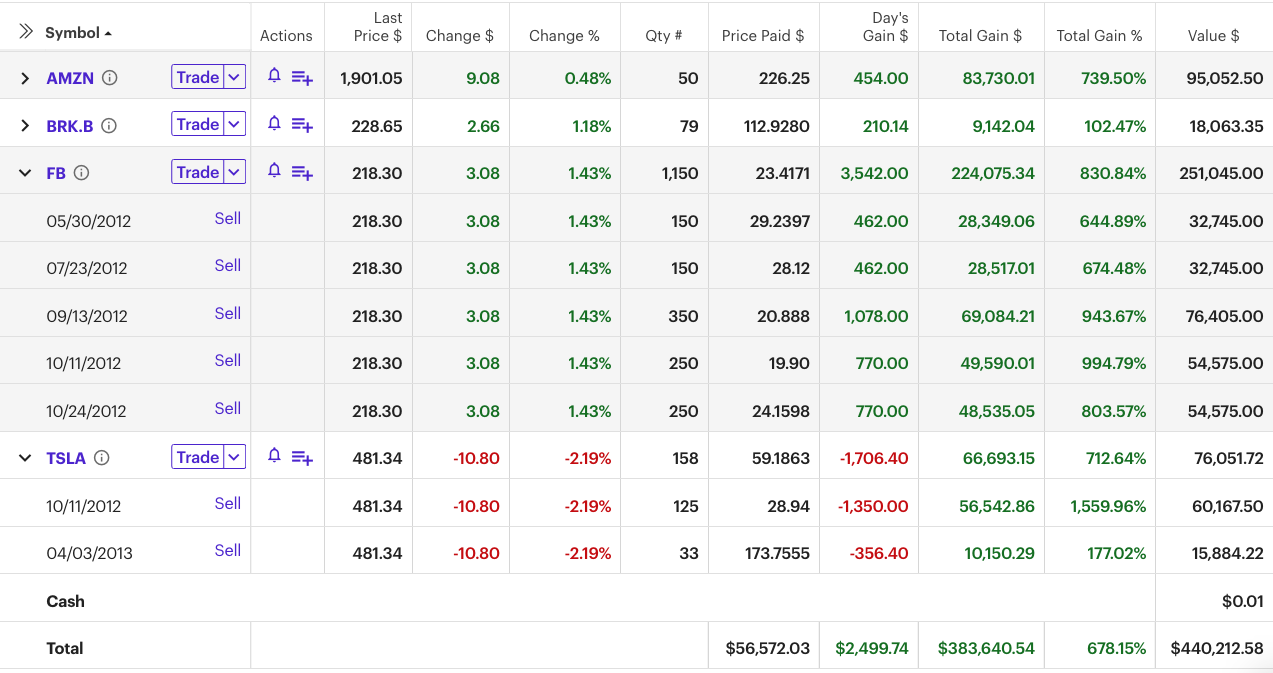Open info icon next to AMZN
The width and height of the screenshot is (1273, 673).
(x=110, y=78)
